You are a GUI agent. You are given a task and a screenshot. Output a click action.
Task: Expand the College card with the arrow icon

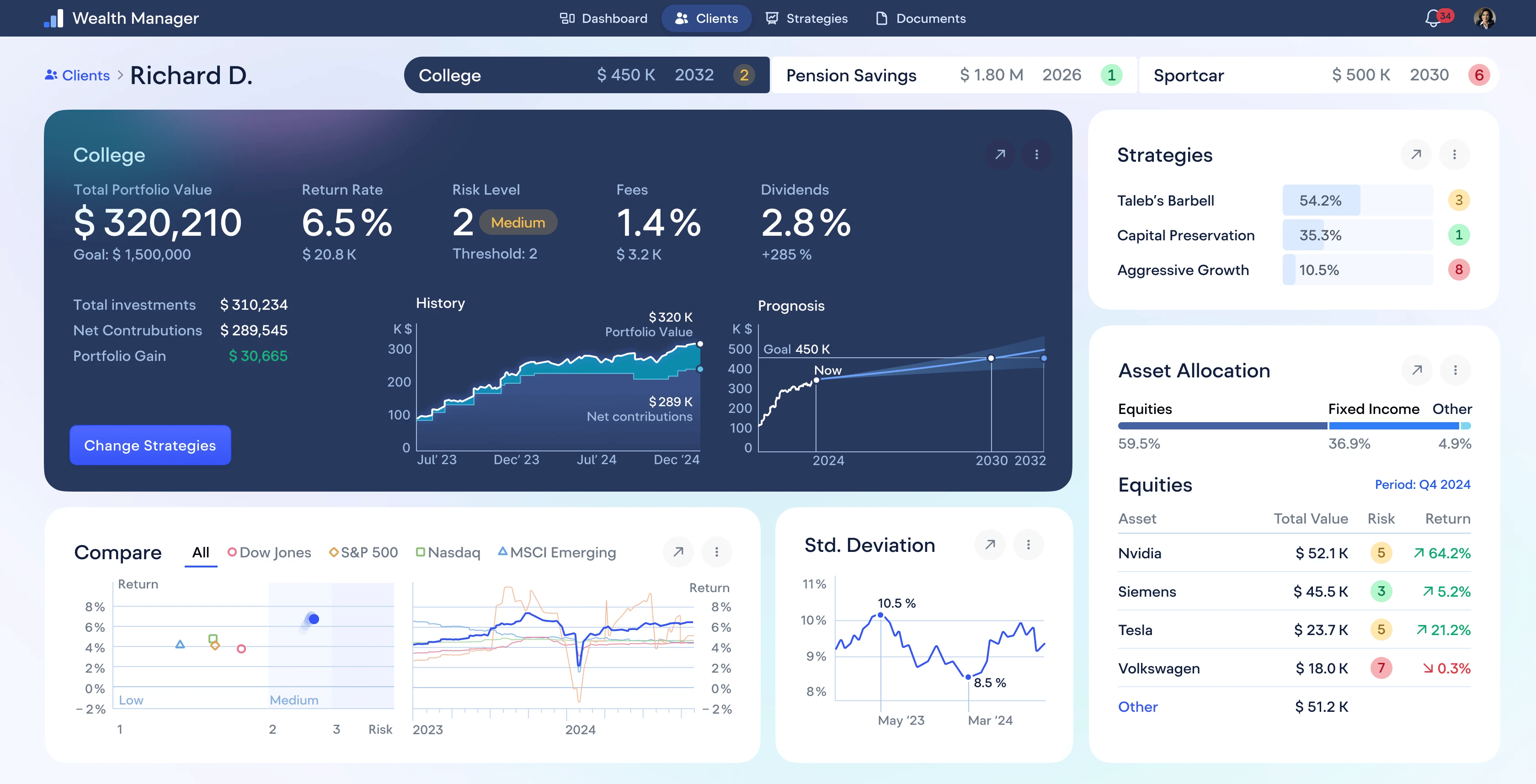(x=1000, y=154)
